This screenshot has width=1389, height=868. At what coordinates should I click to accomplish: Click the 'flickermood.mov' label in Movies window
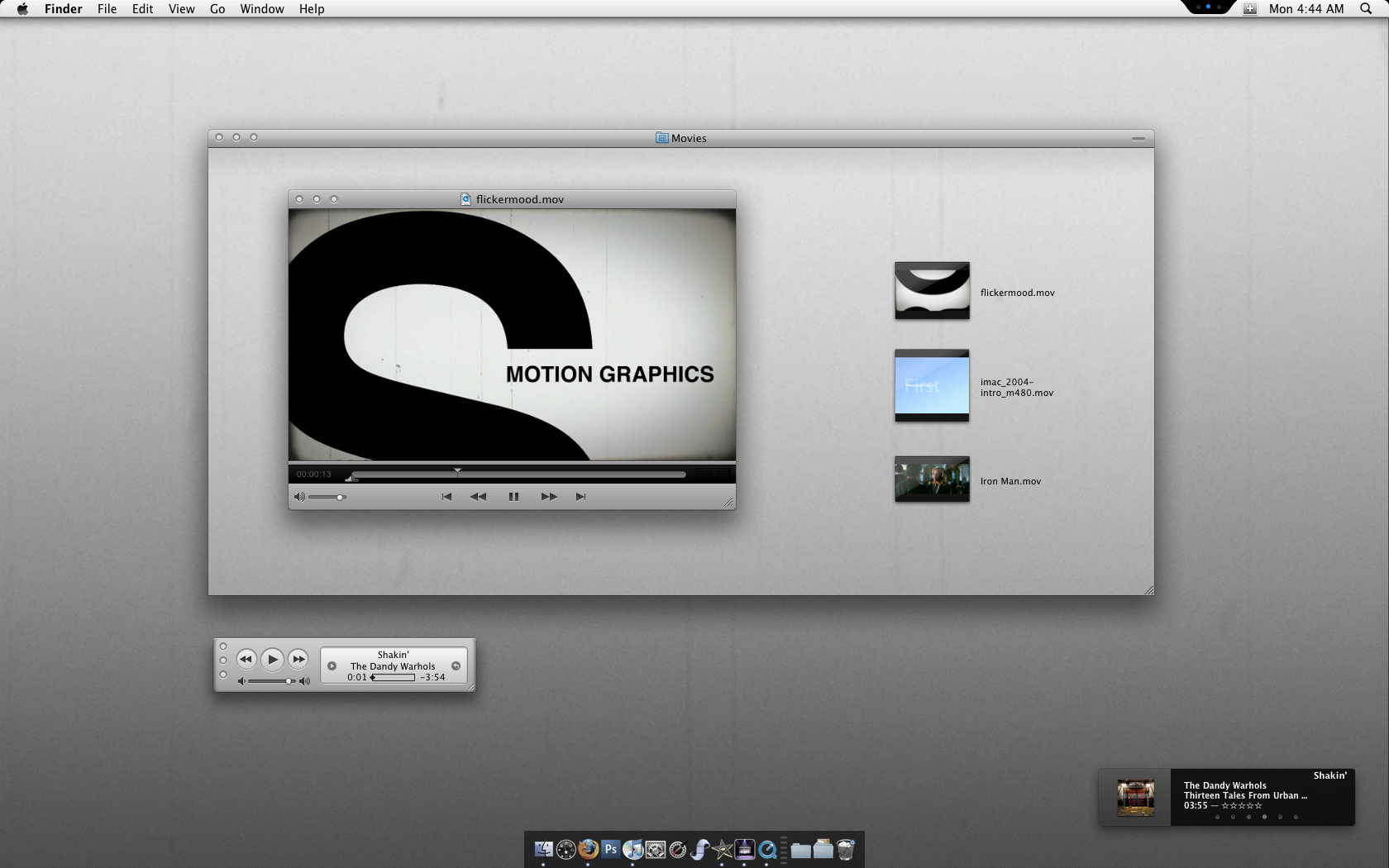1017,293
